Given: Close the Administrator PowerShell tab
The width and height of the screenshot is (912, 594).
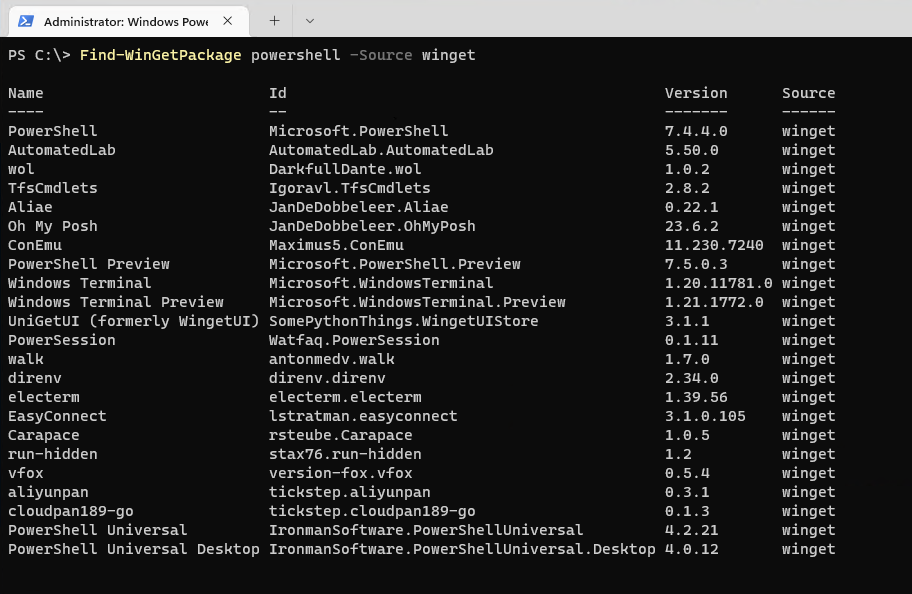Looking at the screenshot, I should [228, 21].
